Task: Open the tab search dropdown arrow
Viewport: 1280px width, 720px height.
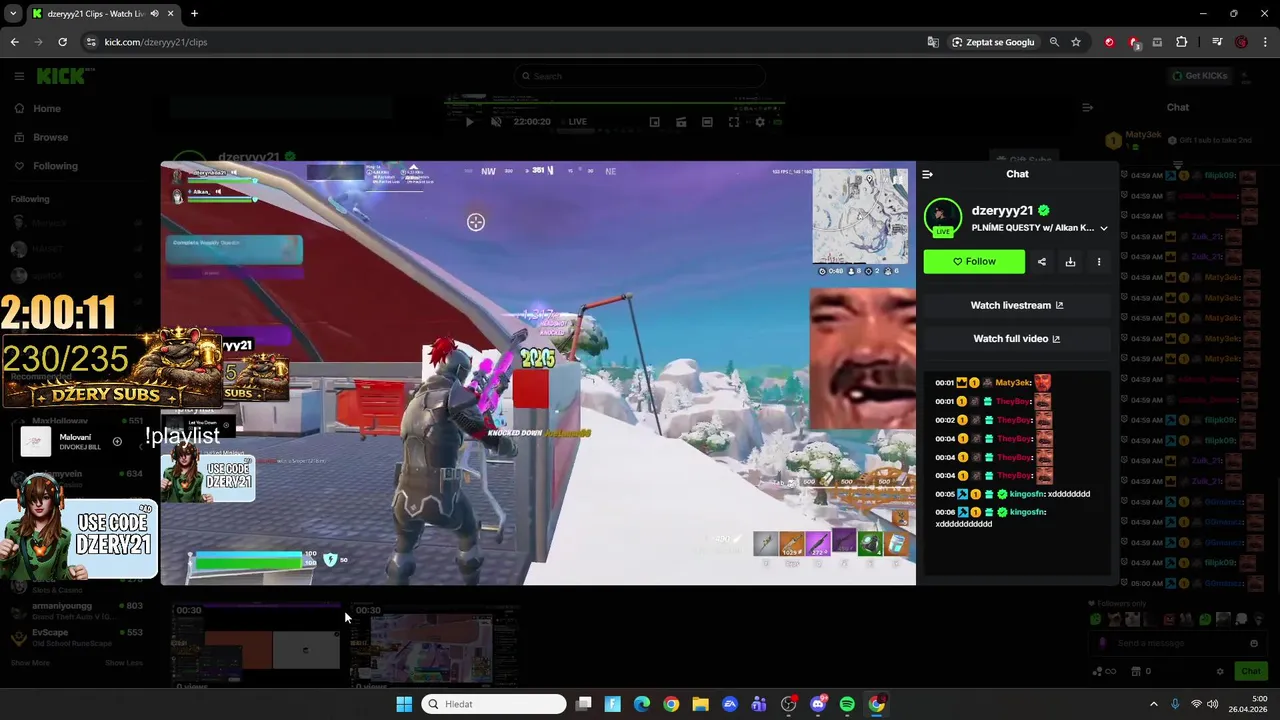Action: click(13, 14)
